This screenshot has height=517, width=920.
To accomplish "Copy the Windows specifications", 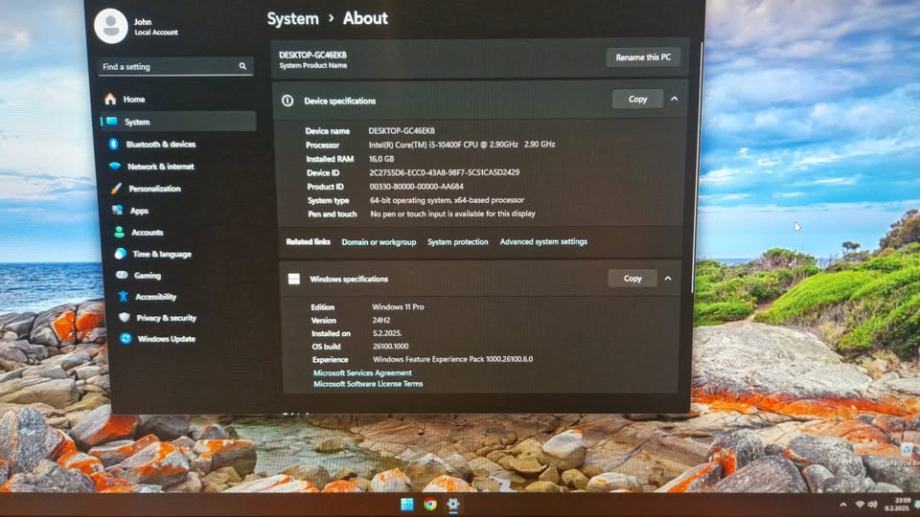I will tap(632, 278).
